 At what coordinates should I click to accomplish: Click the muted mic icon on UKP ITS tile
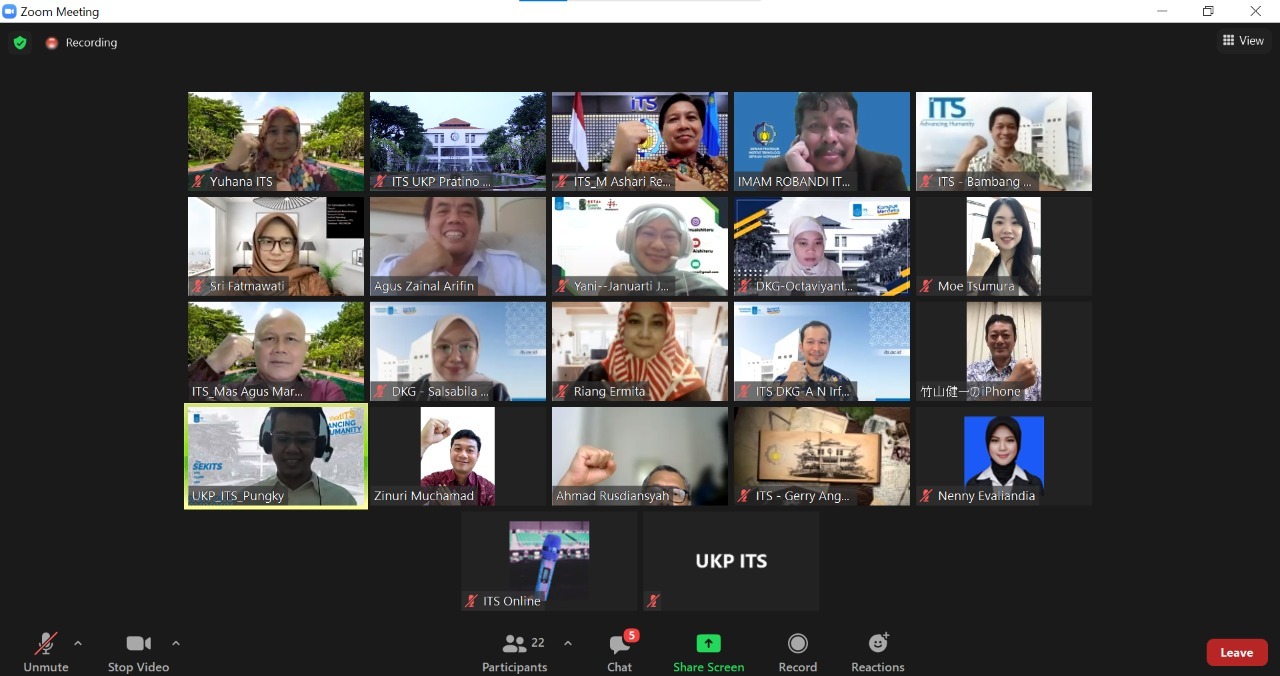(654, 601)
